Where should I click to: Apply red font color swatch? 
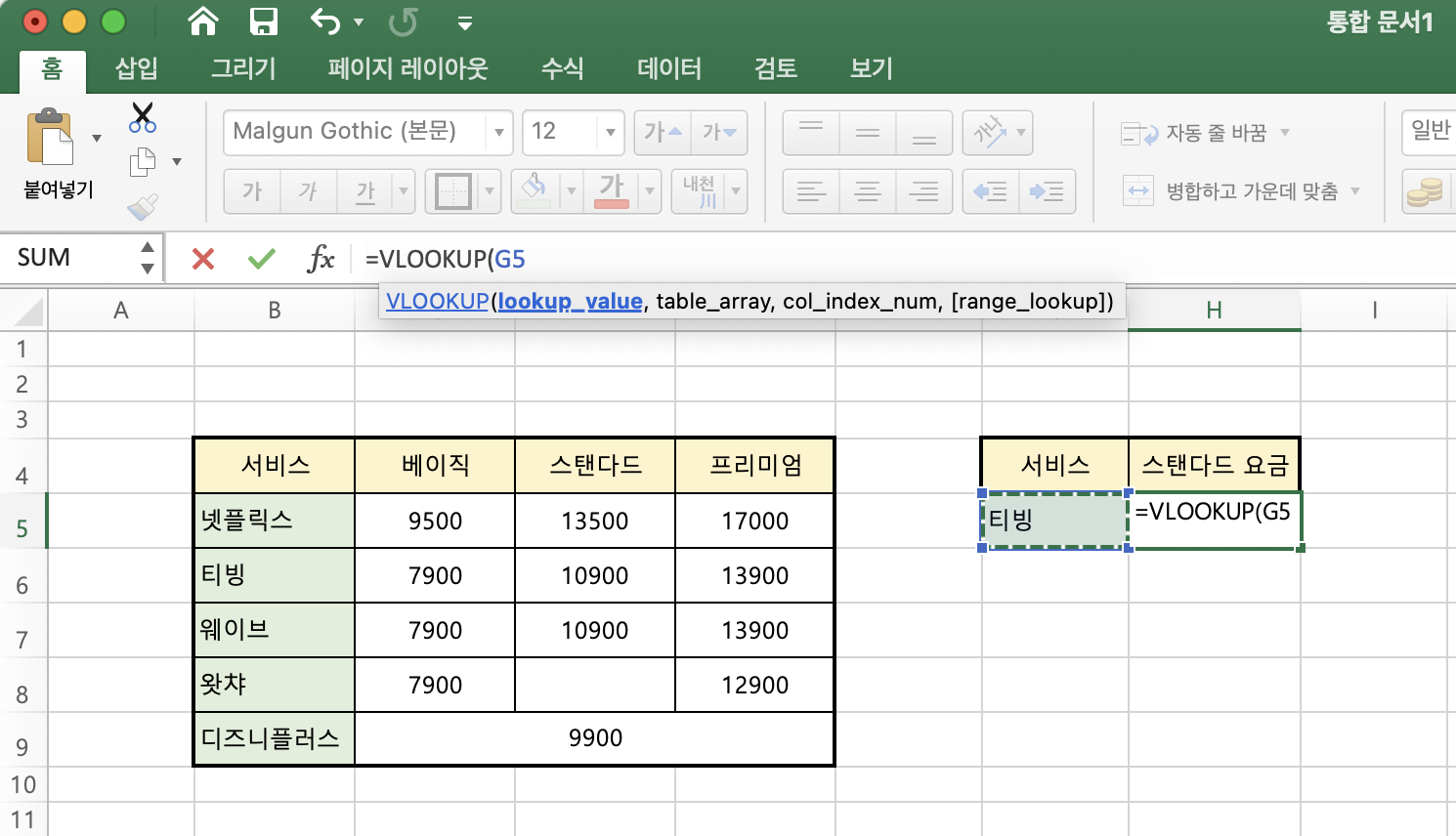click(x=612, y=190)
